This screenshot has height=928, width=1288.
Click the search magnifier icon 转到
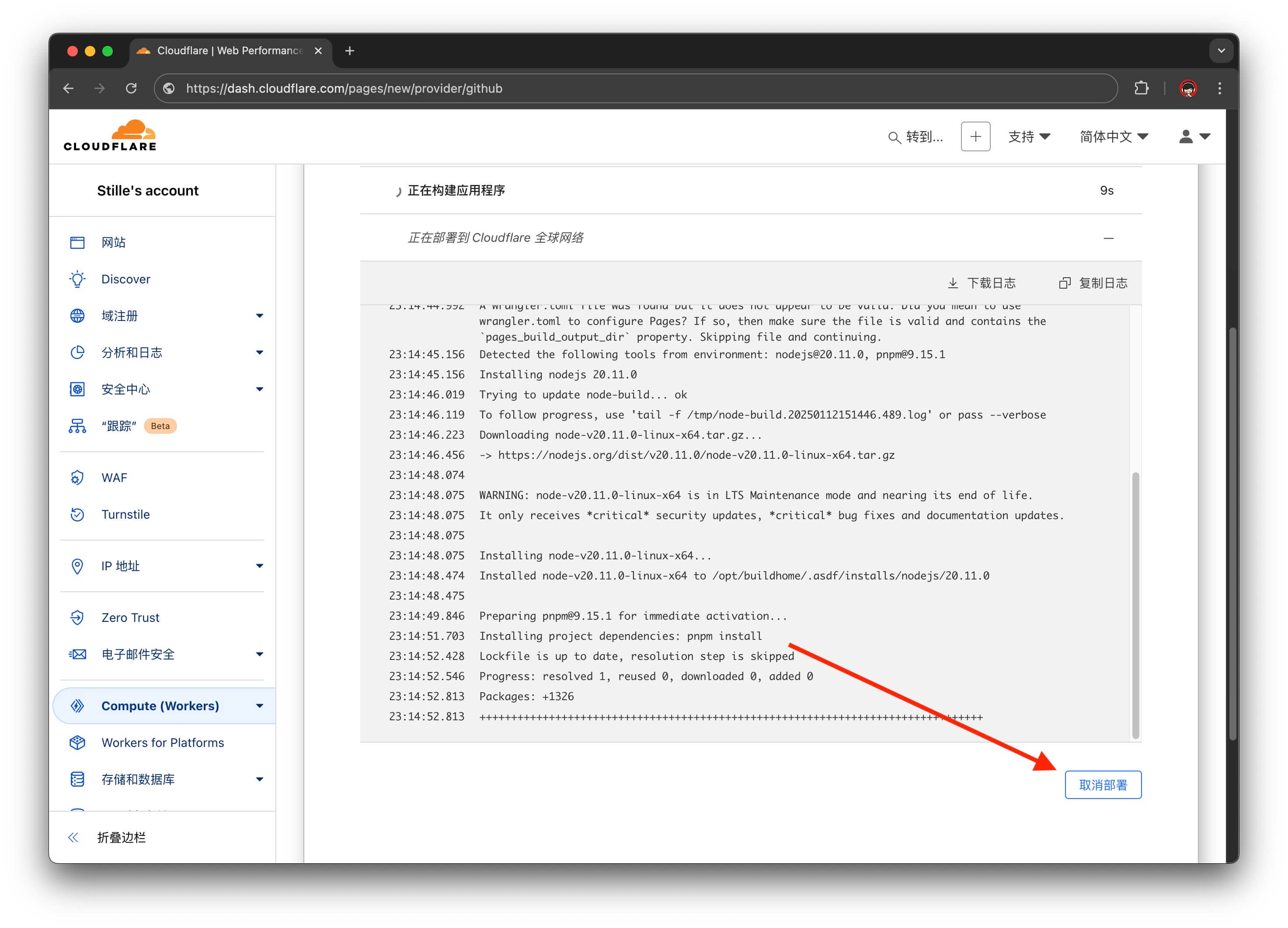click(894, 137)
